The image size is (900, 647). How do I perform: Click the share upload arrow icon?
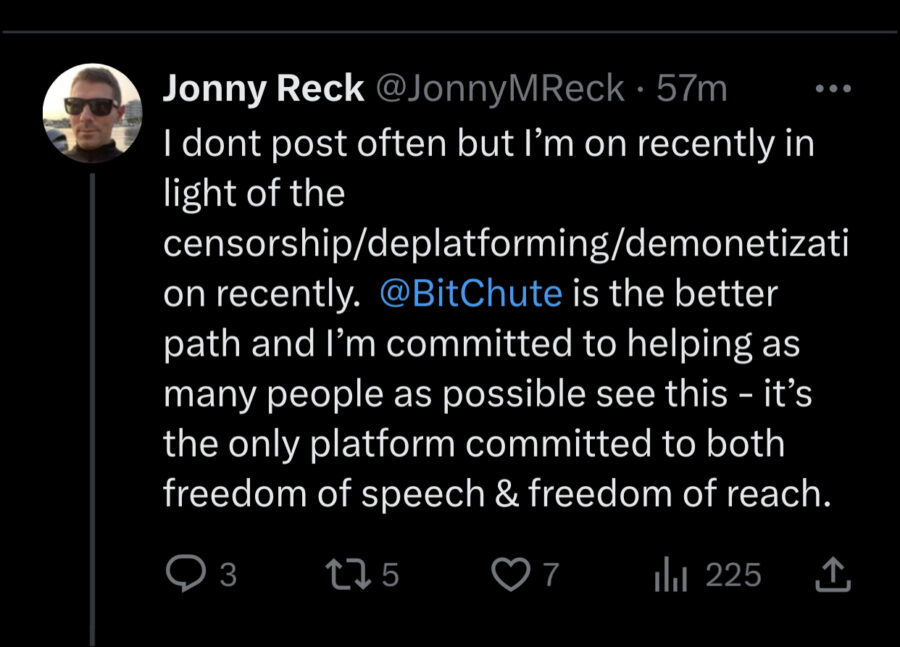(834, 575)
